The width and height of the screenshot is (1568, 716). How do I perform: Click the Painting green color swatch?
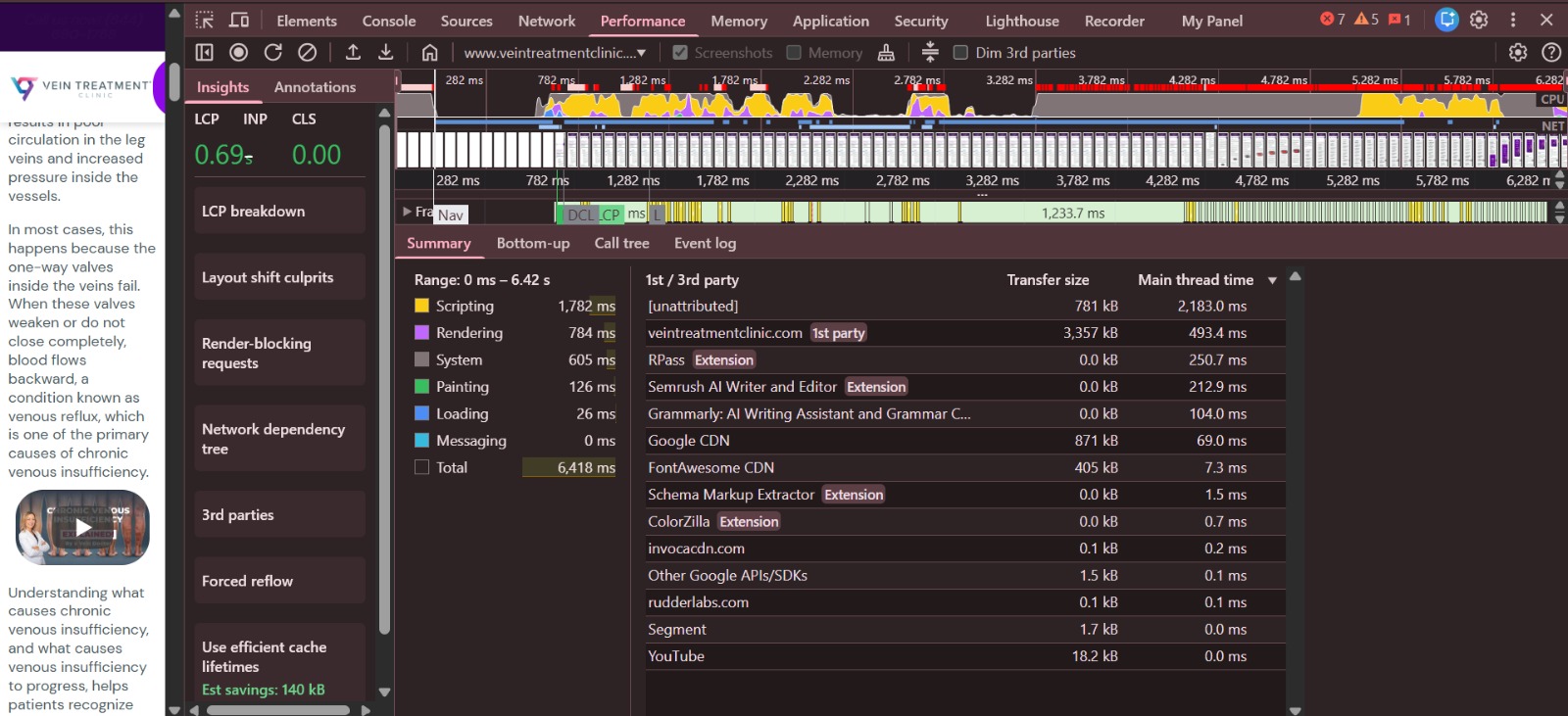coord(421,387)
